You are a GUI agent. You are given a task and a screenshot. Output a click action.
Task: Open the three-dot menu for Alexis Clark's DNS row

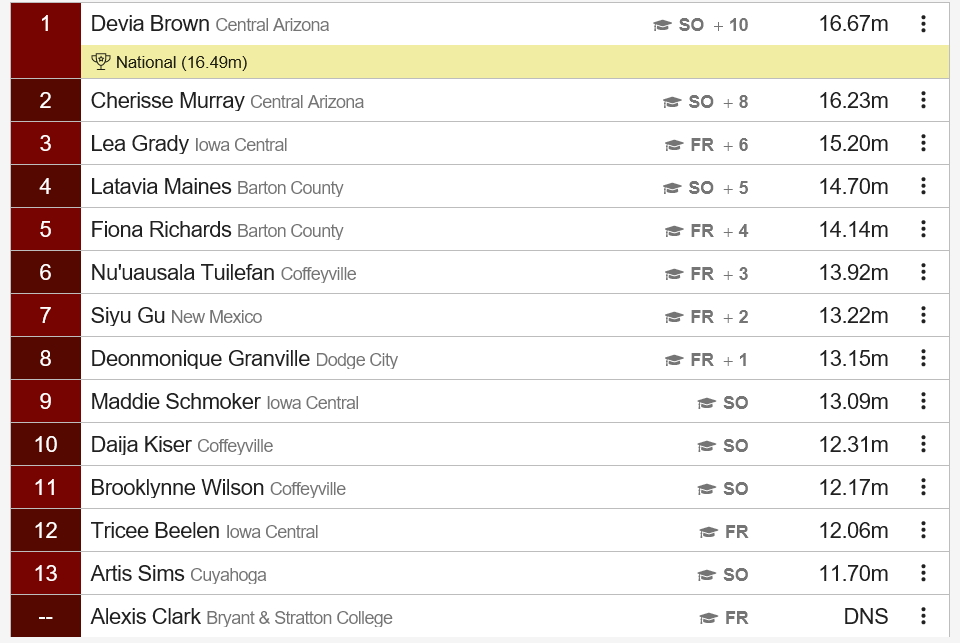(x=922, y=617)
